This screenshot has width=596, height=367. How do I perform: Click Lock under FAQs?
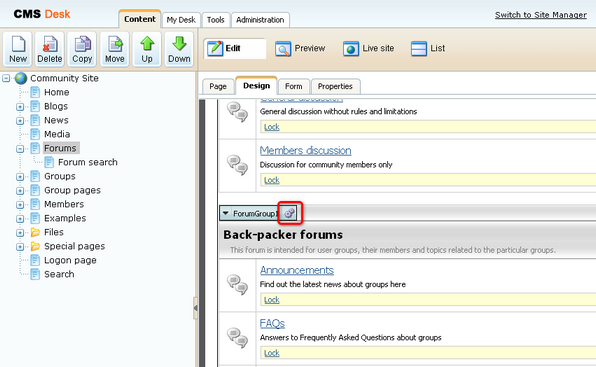coord(272,353)
